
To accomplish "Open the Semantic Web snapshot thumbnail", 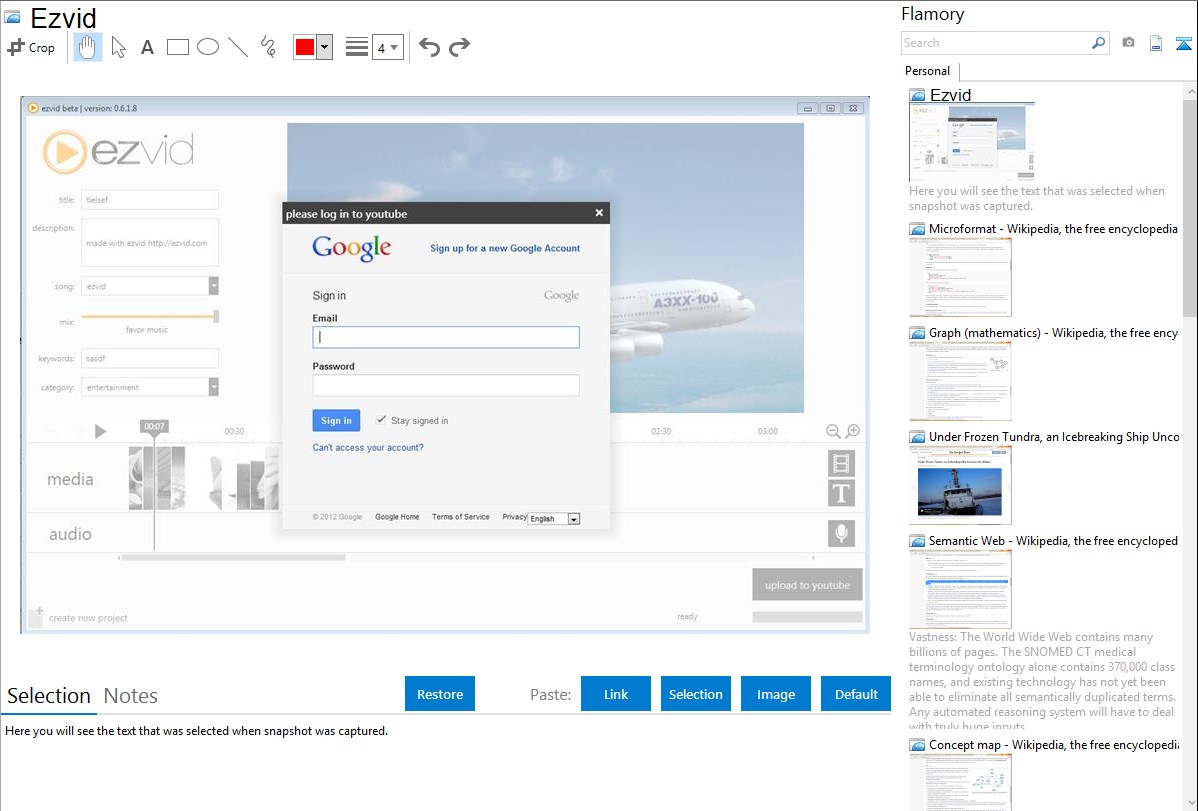I will coord(960,588).
